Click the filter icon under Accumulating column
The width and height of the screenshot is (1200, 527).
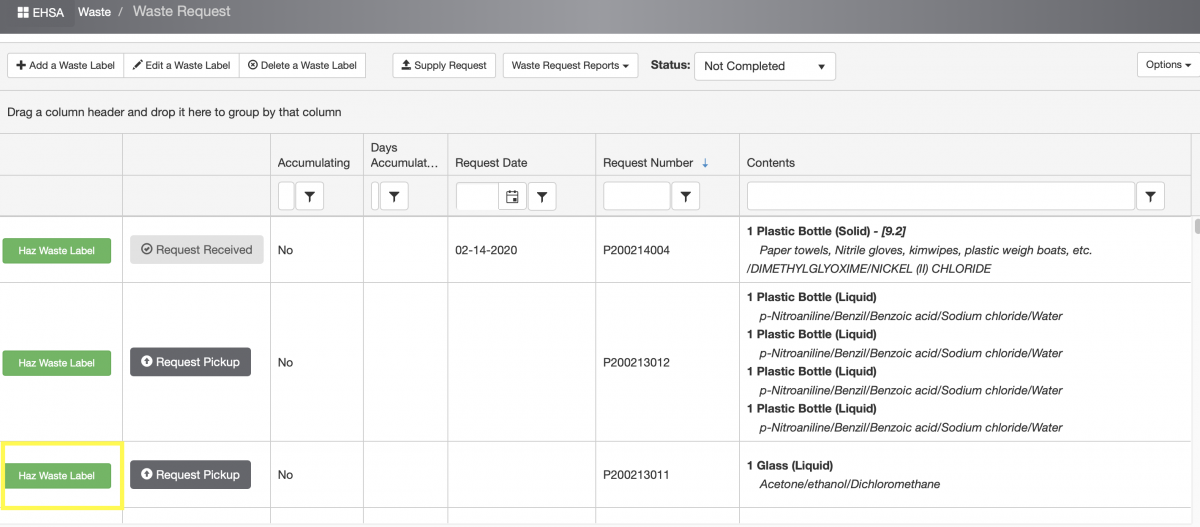tap(310, 197)
